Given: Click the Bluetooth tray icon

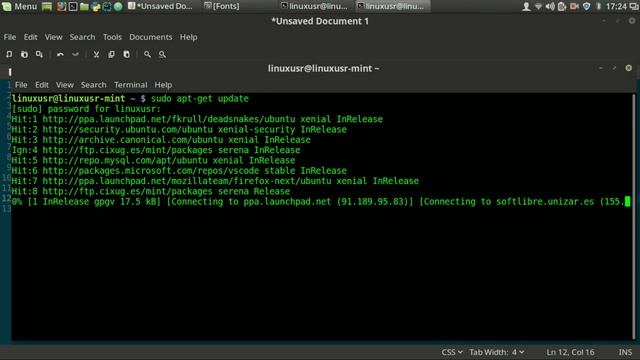Looking at the screenshot, I should click(598, 6).
